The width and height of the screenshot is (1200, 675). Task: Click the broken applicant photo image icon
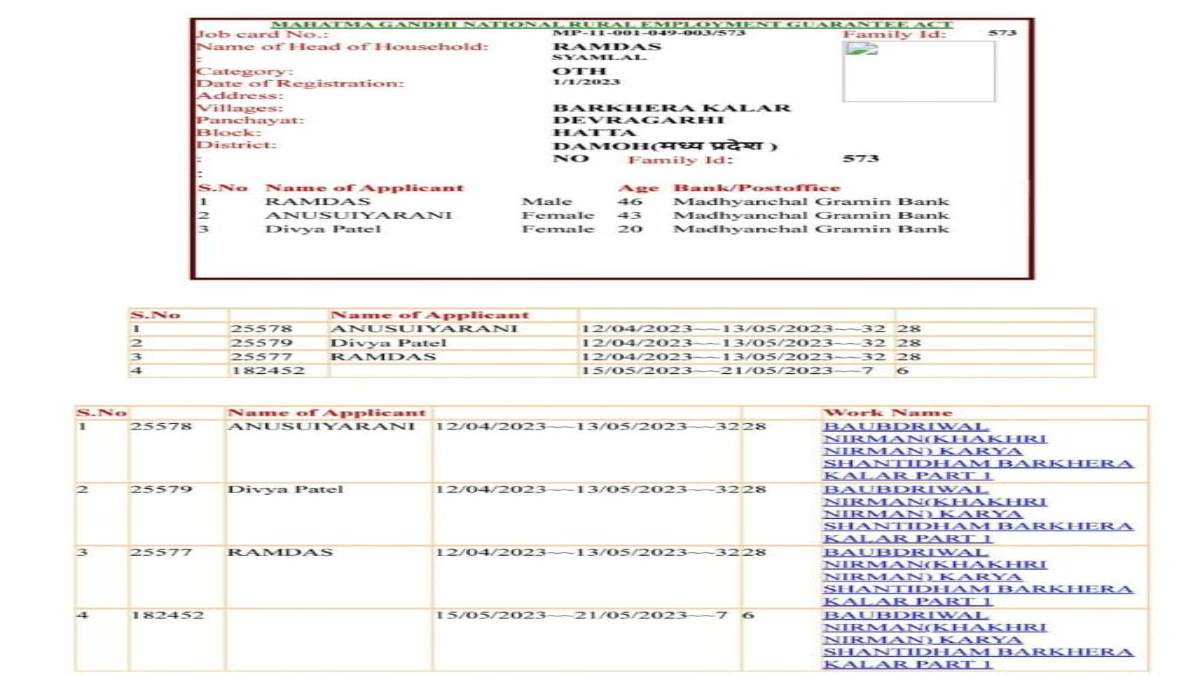(x=862, y=49)
